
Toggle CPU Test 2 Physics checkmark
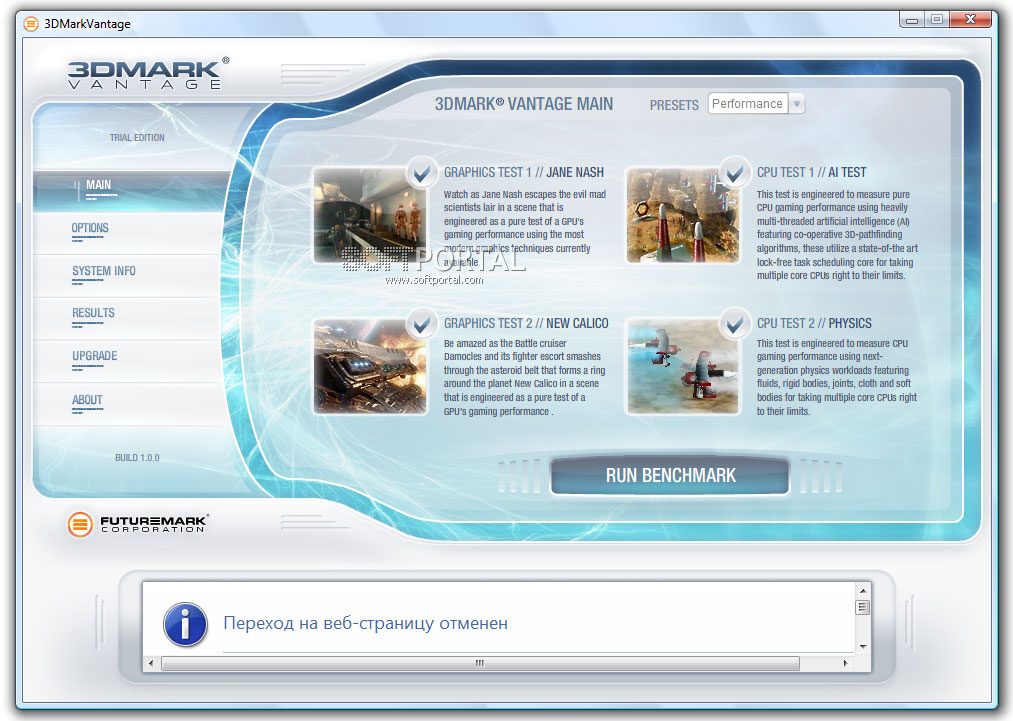[735, 324]
